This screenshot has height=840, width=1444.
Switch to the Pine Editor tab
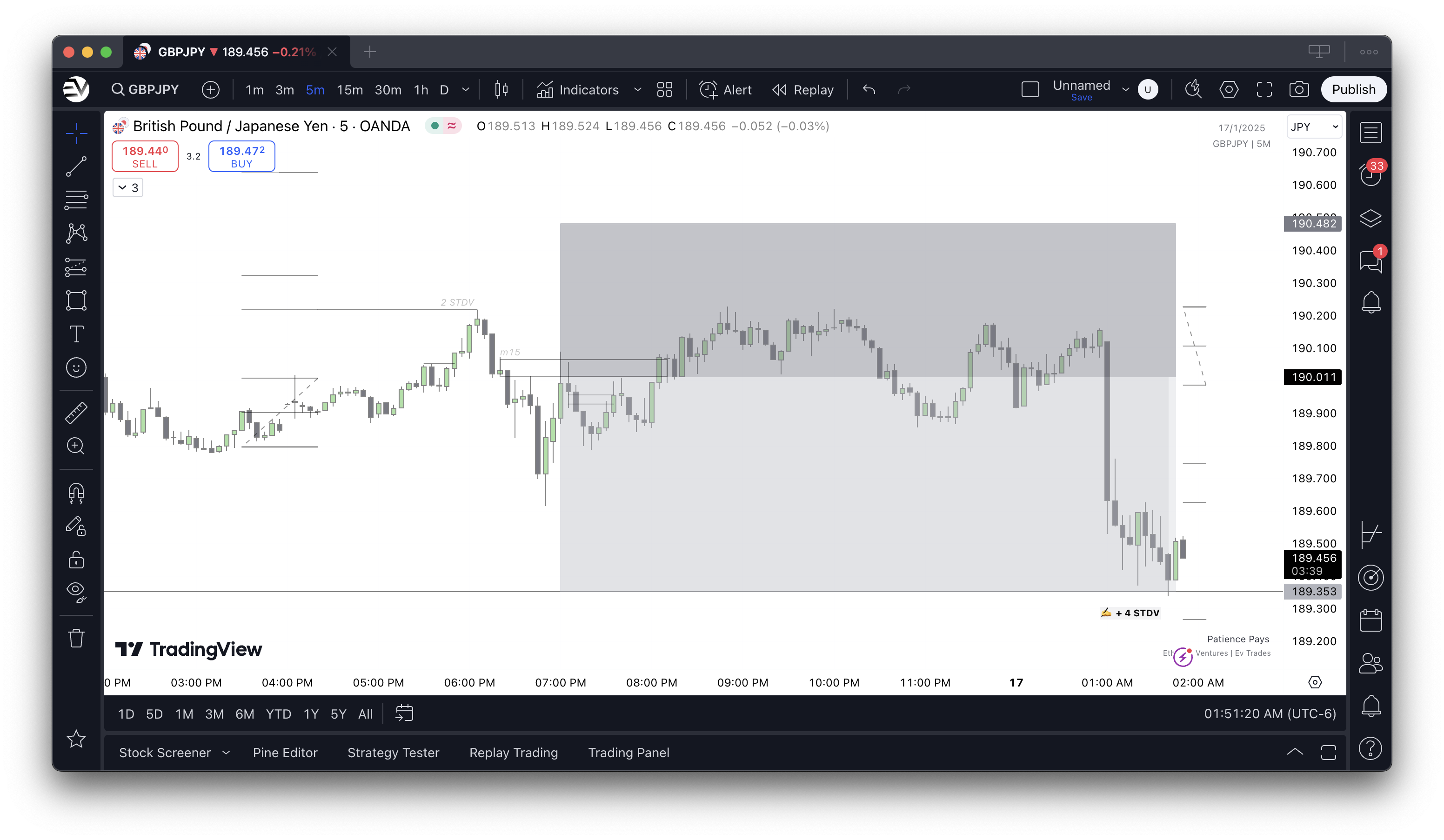point(285,753)
